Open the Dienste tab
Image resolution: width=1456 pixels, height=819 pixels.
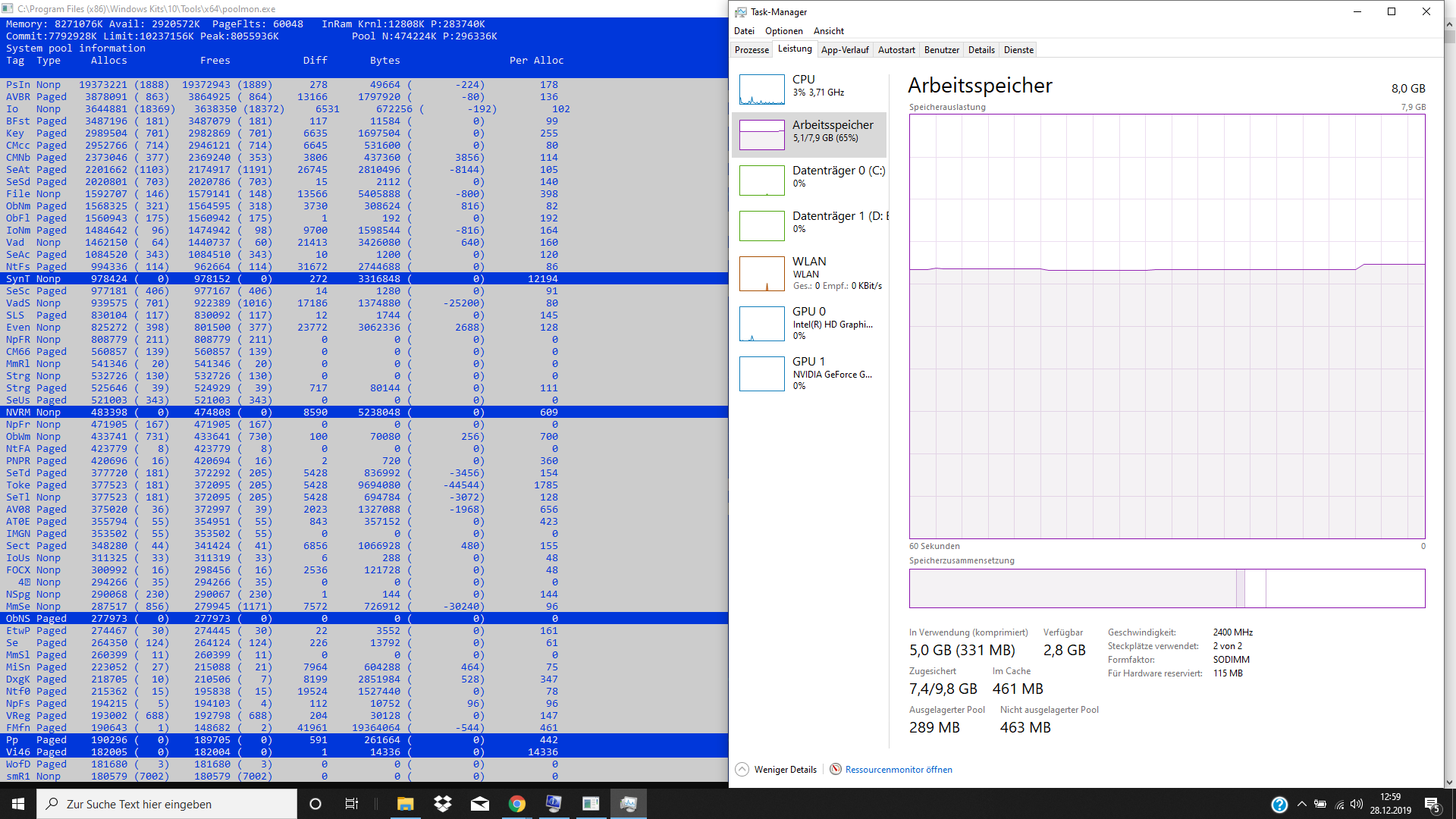(x=1018, y=50)
